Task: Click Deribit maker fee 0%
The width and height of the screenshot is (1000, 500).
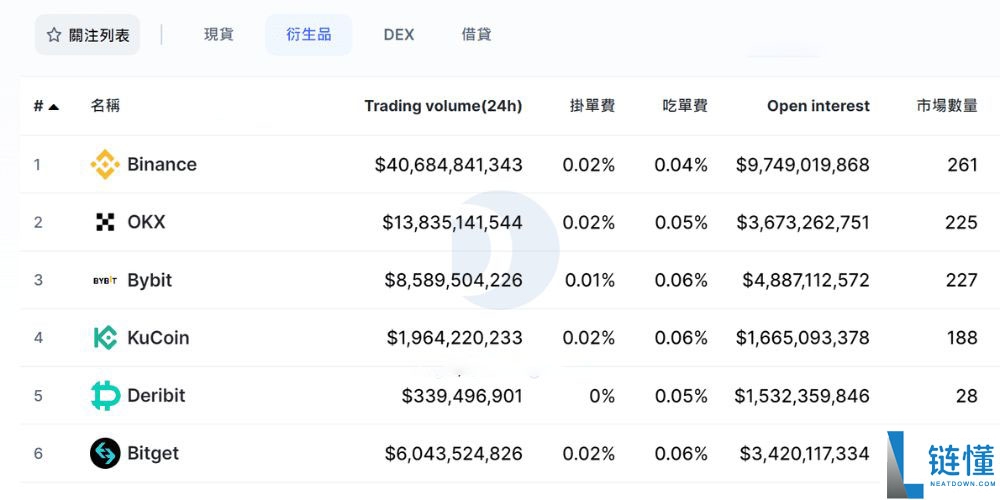Action: click(602, 395)
